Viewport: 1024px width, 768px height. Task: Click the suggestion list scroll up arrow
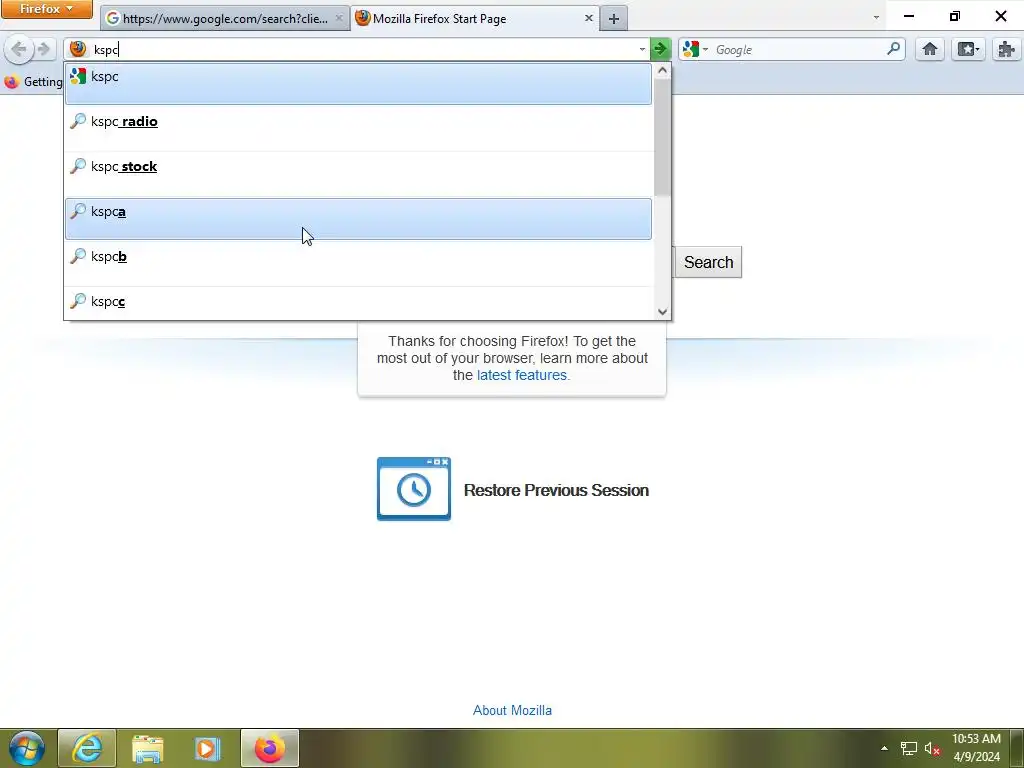662,70
